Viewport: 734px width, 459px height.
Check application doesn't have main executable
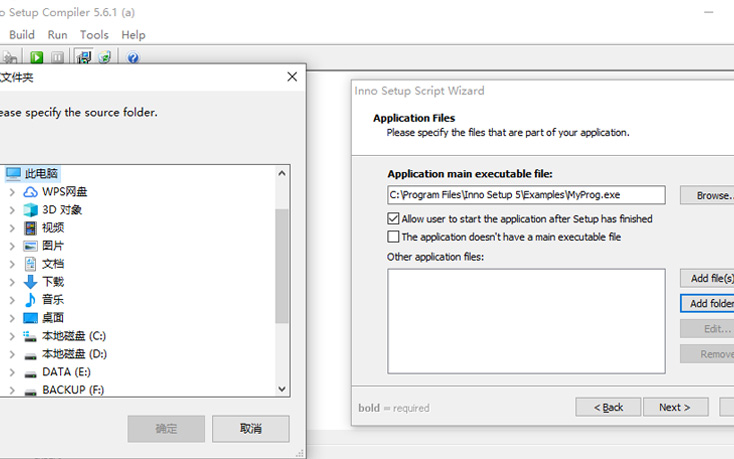tap(393, 237)
